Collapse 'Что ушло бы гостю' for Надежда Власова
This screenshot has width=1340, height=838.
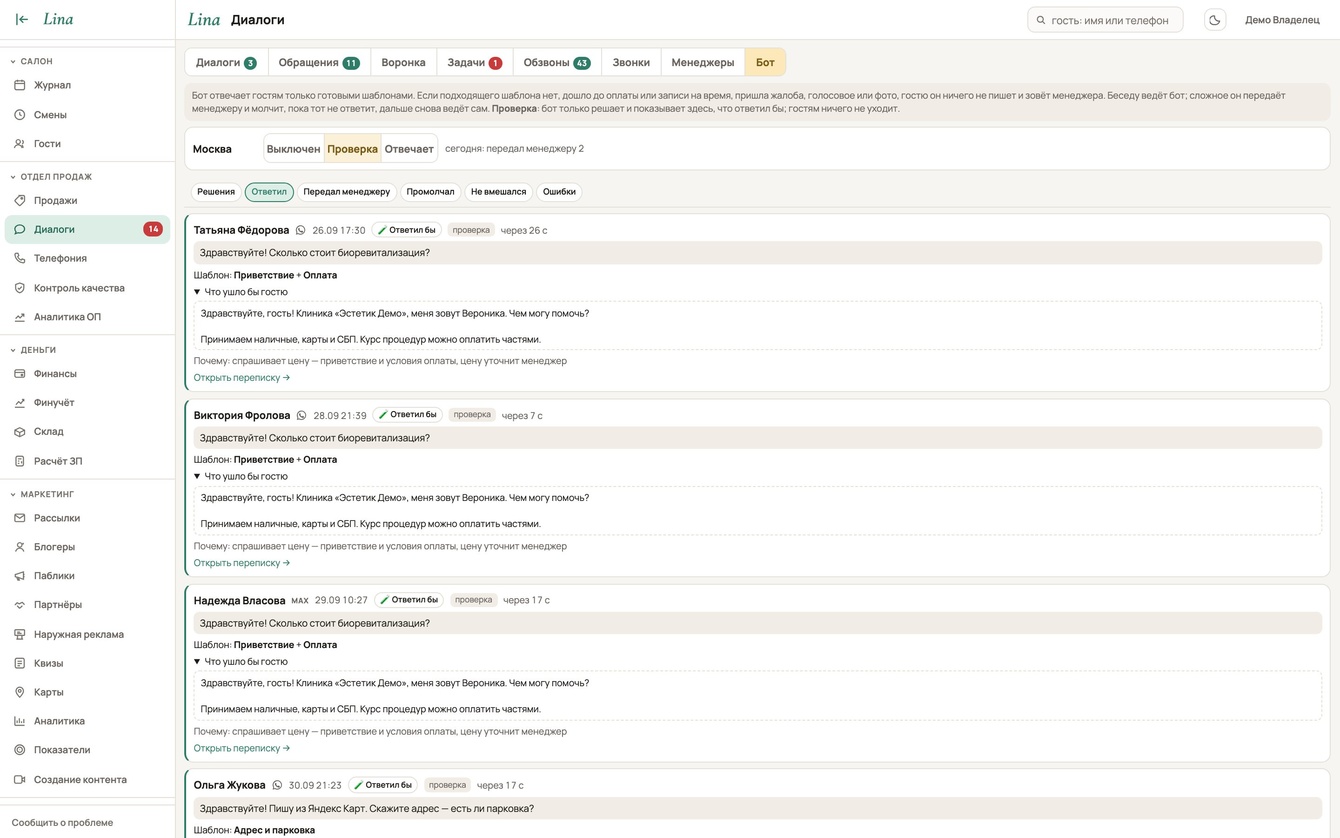[241, 662]
